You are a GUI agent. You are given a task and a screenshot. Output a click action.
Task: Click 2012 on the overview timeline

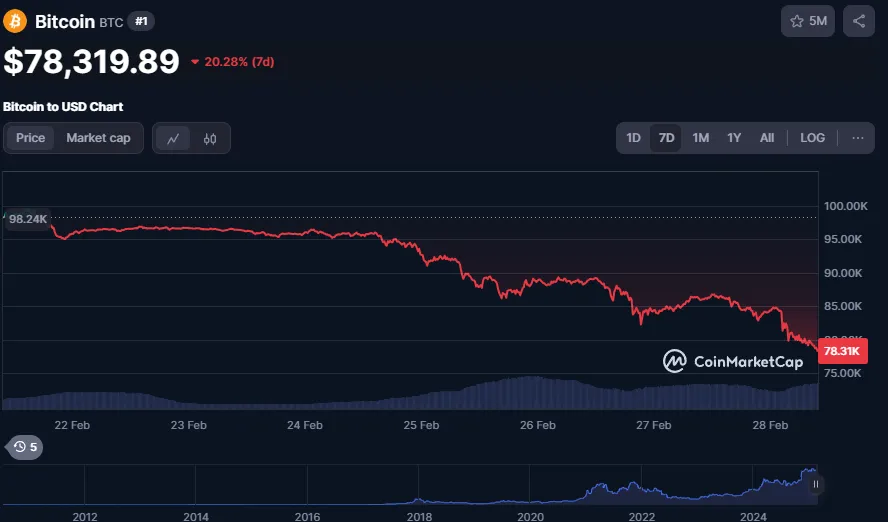pos(85,516)
